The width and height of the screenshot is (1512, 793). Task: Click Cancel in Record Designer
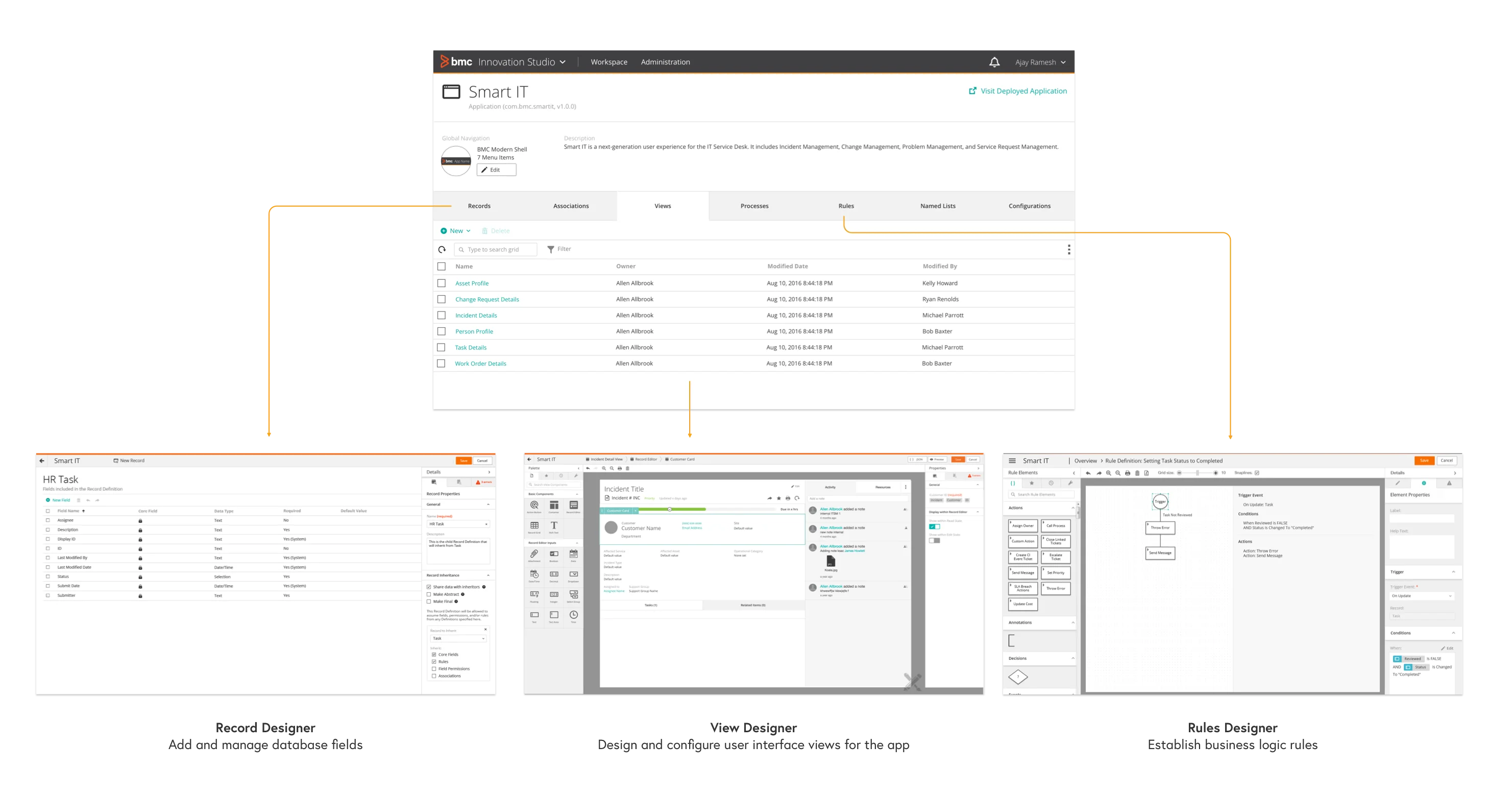(482, 462)
